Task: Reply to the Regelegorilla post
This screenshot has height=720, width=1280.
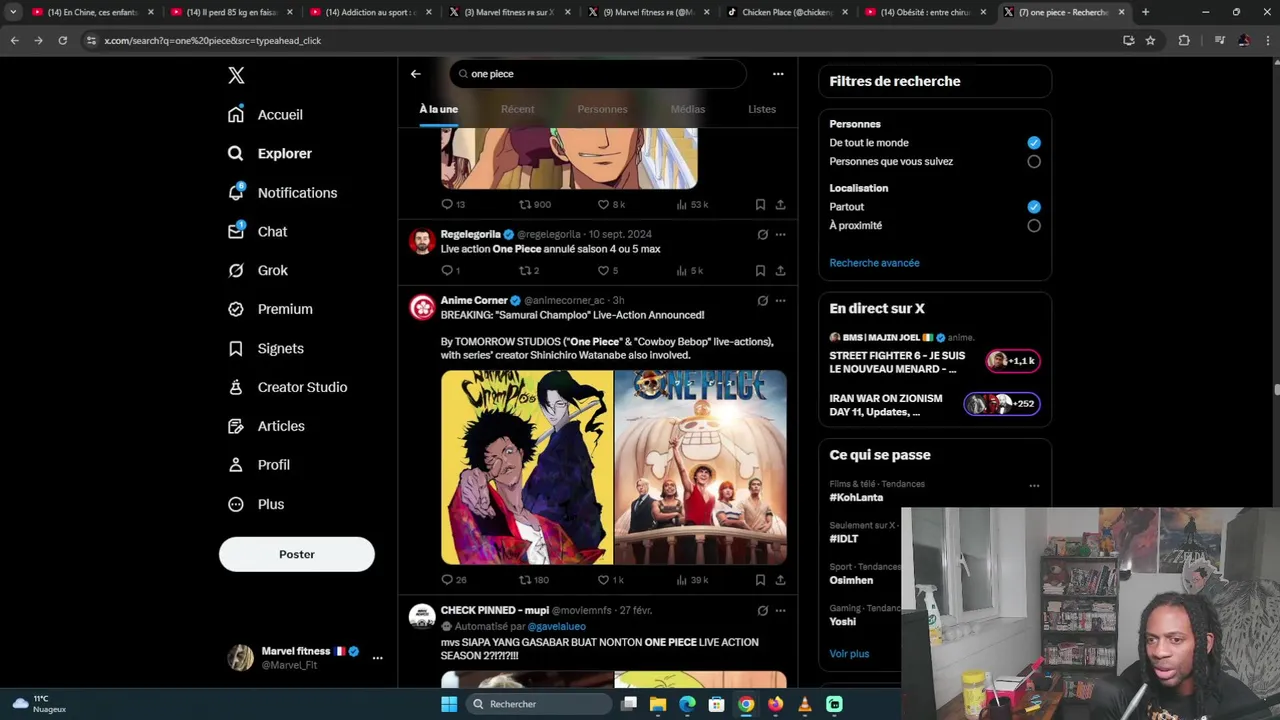Action: (x=451, y=270)
